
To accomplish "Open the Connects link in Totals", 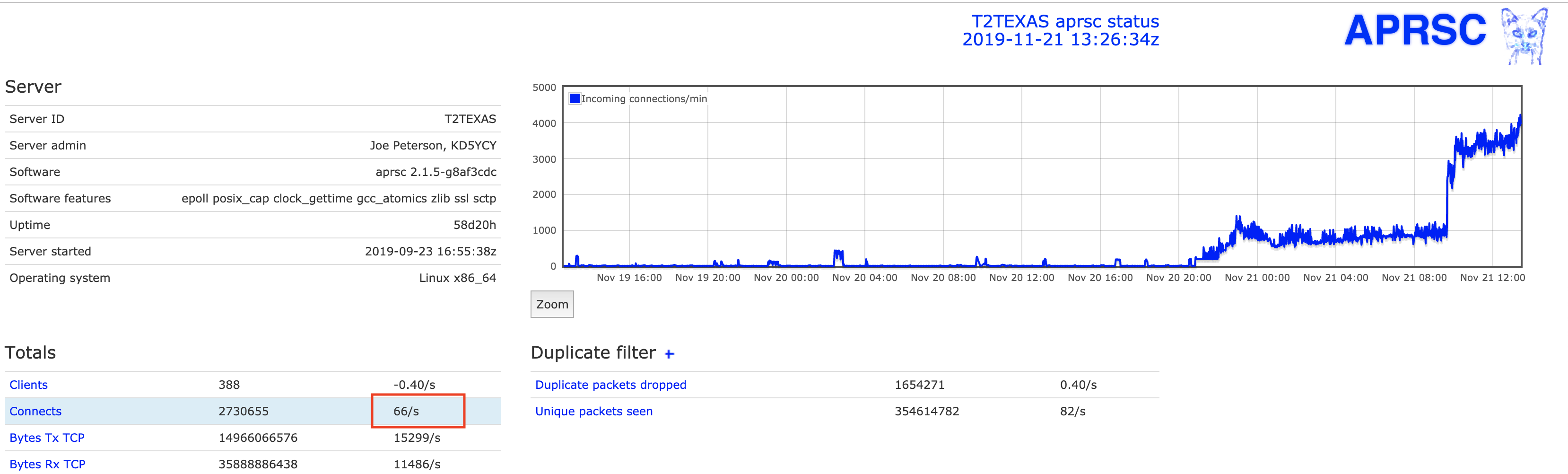I will click(x=35, y=411).
